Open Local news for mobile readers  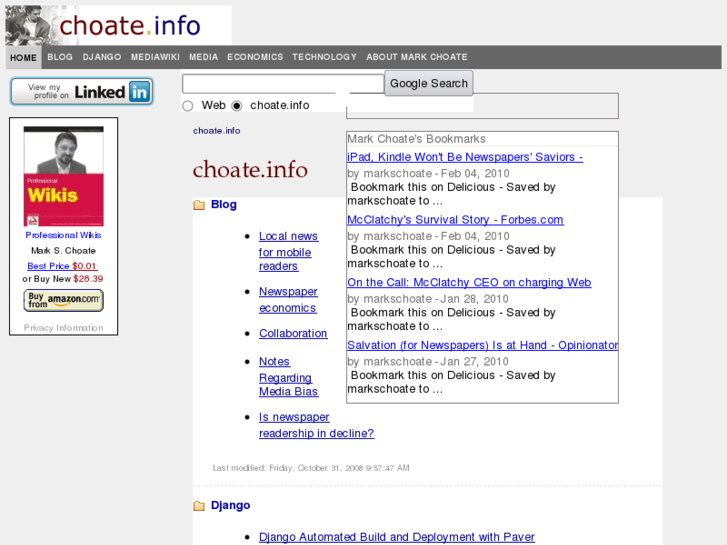[288, 251]
